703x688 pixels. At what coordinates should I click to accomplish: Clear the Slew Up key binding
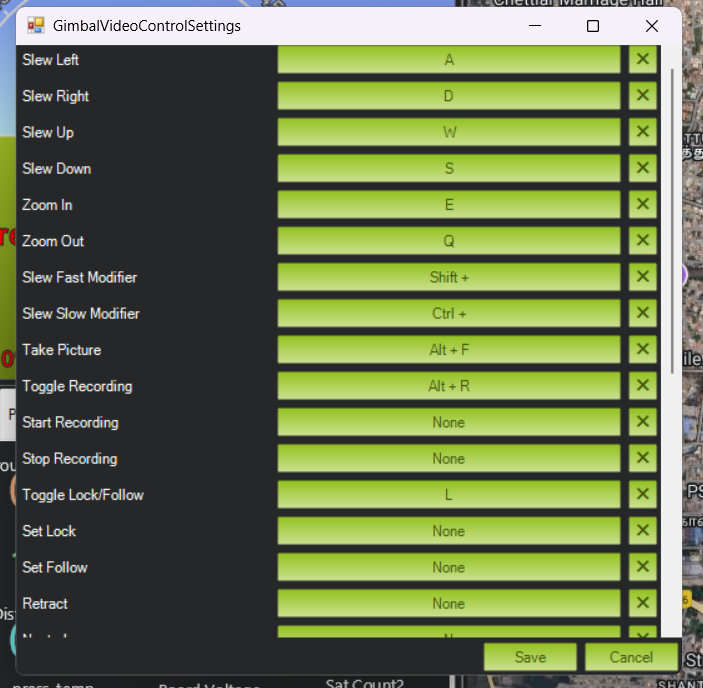[x=642, y=132]
